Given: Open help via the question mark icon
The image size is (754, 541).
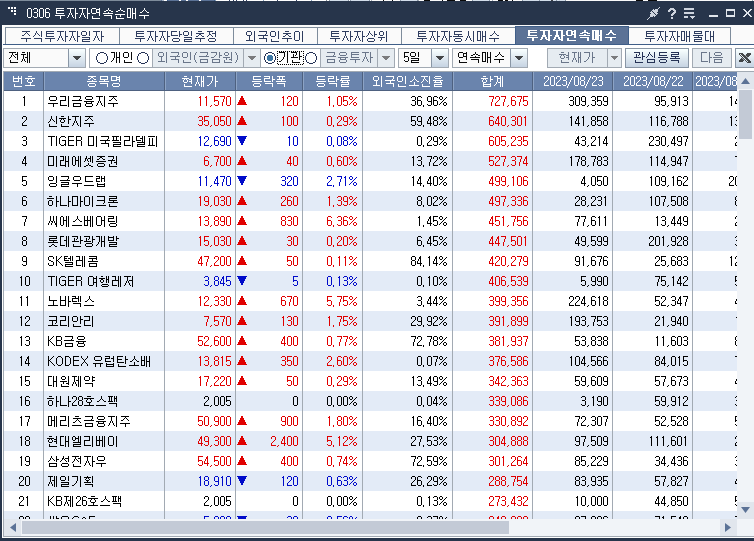Looking at the screenshot, I should coord(672,13).
